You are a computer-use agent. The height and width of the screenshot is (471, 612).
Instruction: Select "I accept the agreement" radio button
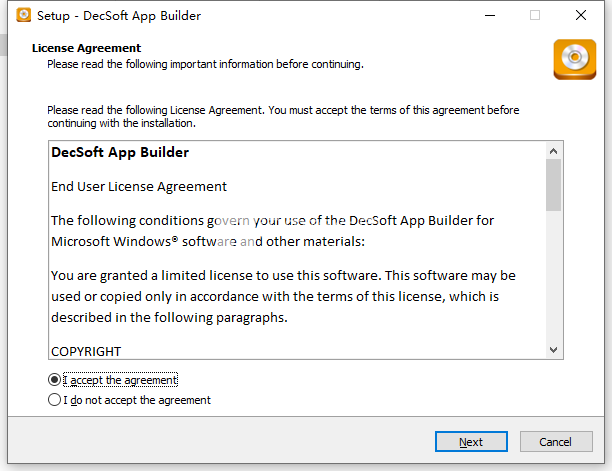[x=54, y=380]
